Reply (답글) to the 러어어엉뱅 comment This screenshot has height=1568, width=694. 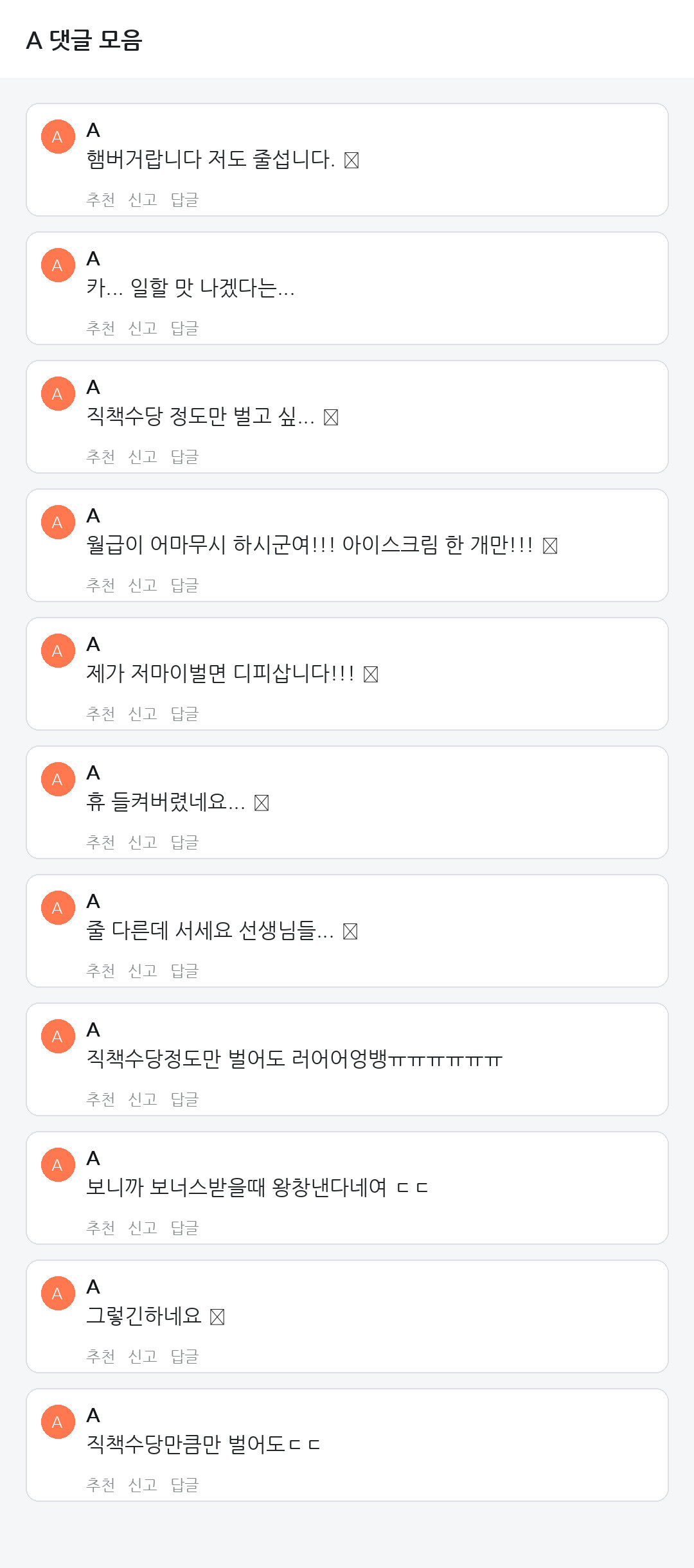[184, 1100]
